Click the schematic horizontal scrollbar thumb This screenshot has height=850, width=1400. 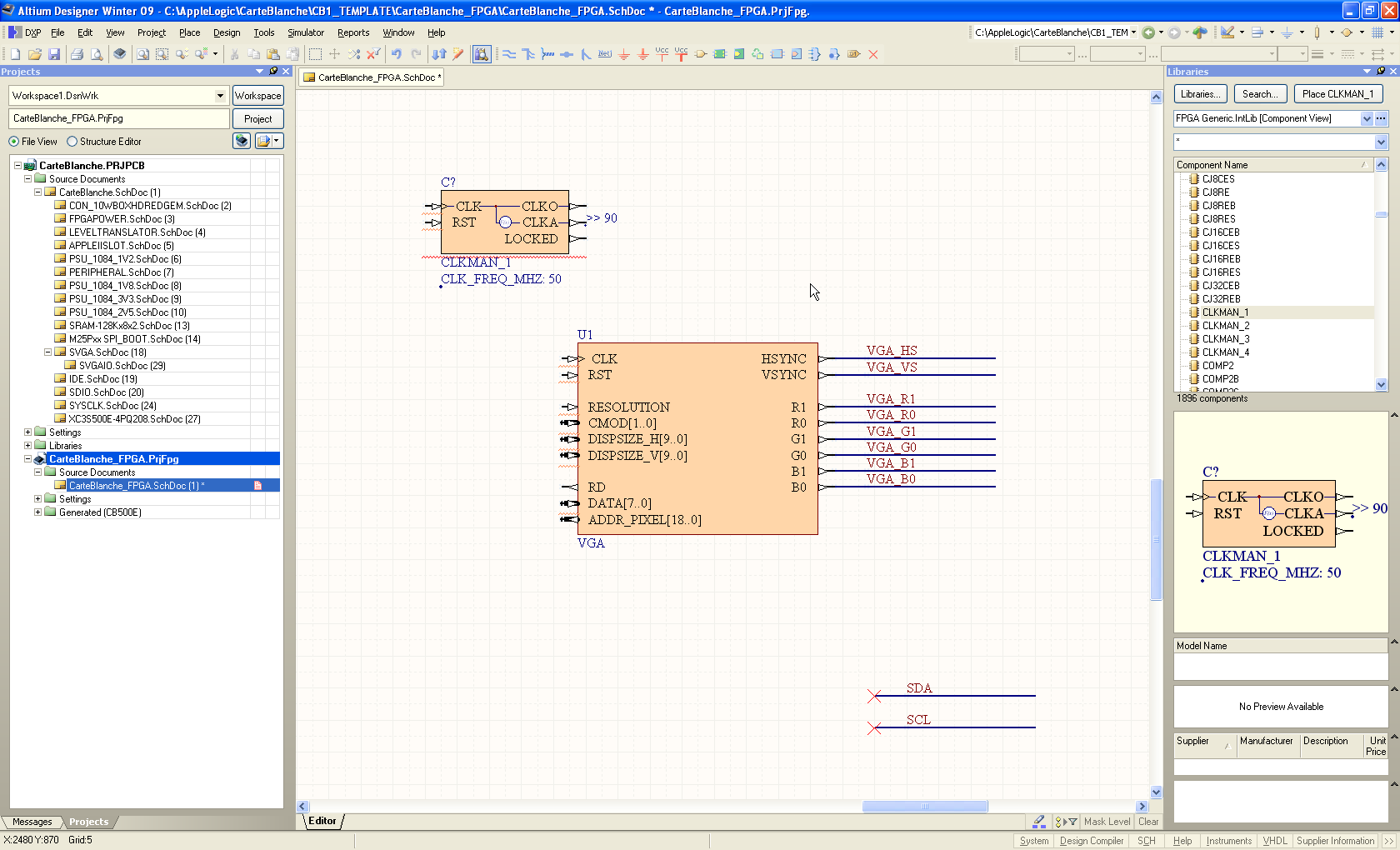(925, 806)
